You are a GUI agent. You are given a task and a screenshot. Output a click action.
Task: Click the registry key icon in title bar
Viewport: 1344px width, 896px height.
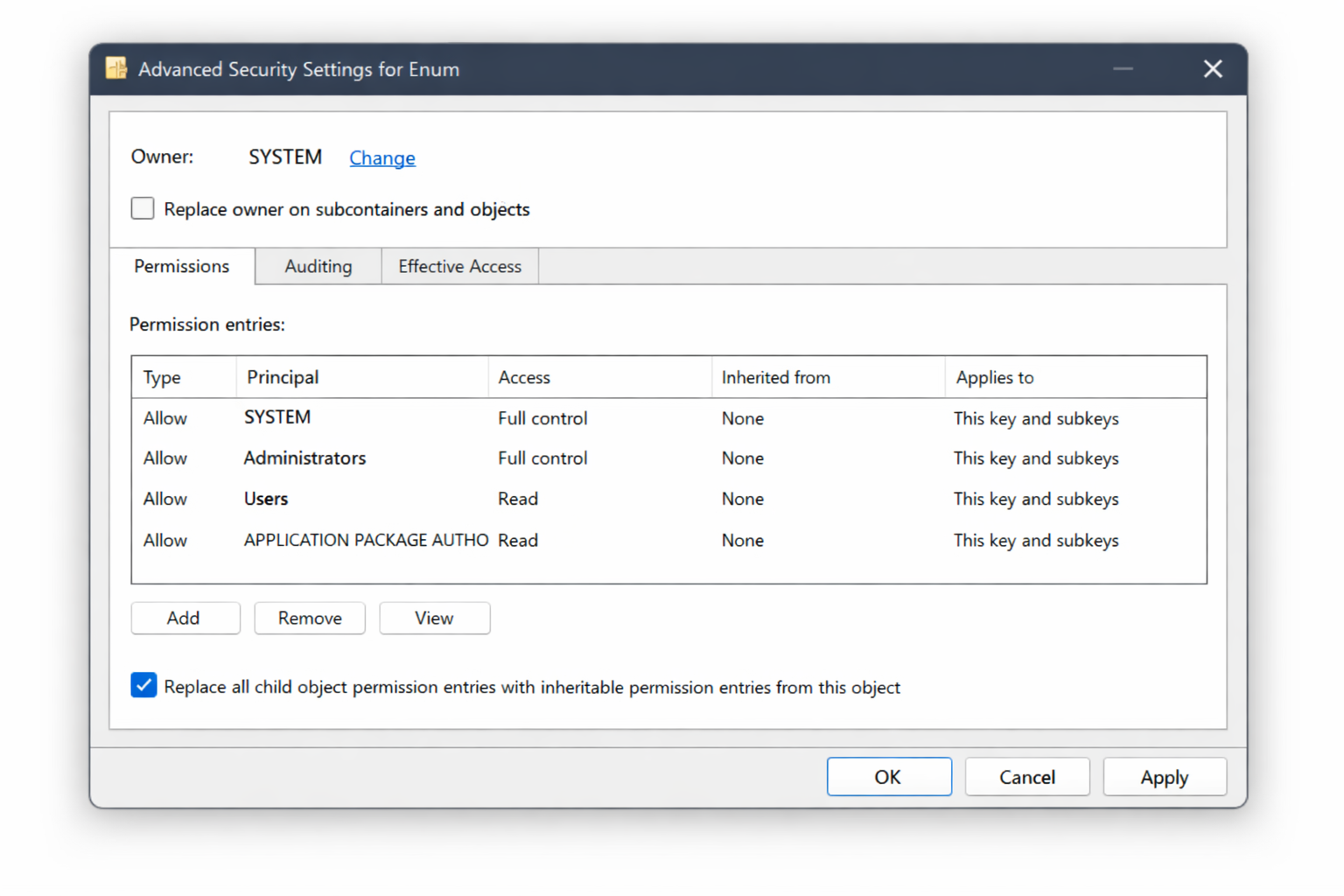(115, 68)
